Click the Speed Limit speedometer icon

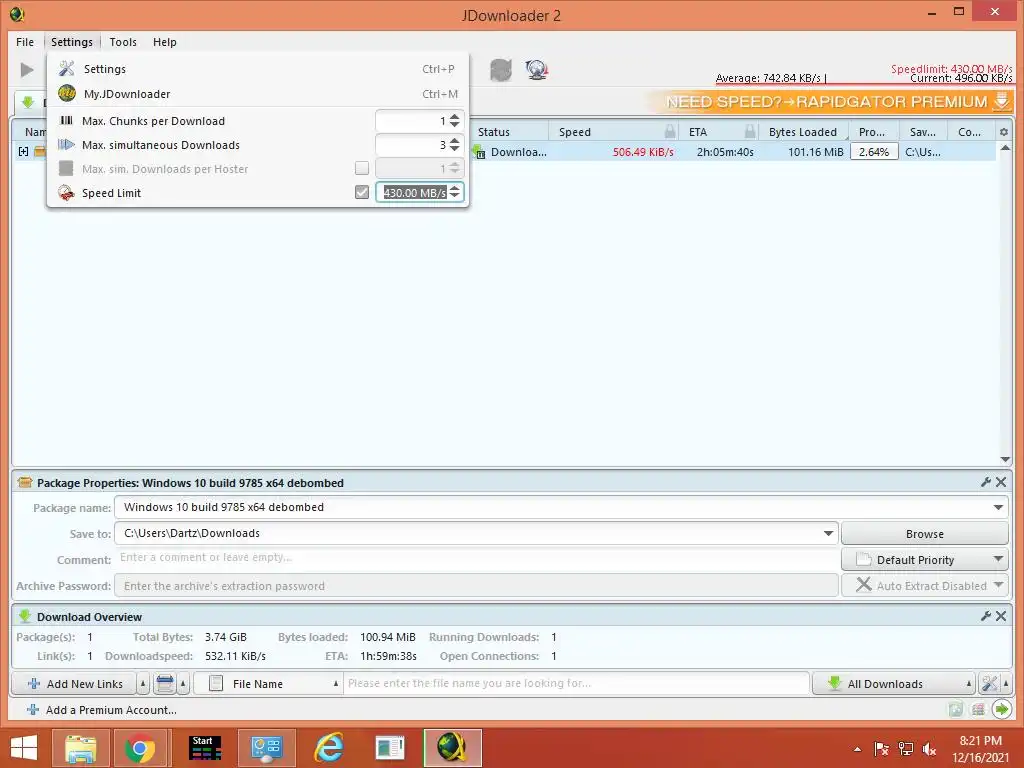point(66,193)
